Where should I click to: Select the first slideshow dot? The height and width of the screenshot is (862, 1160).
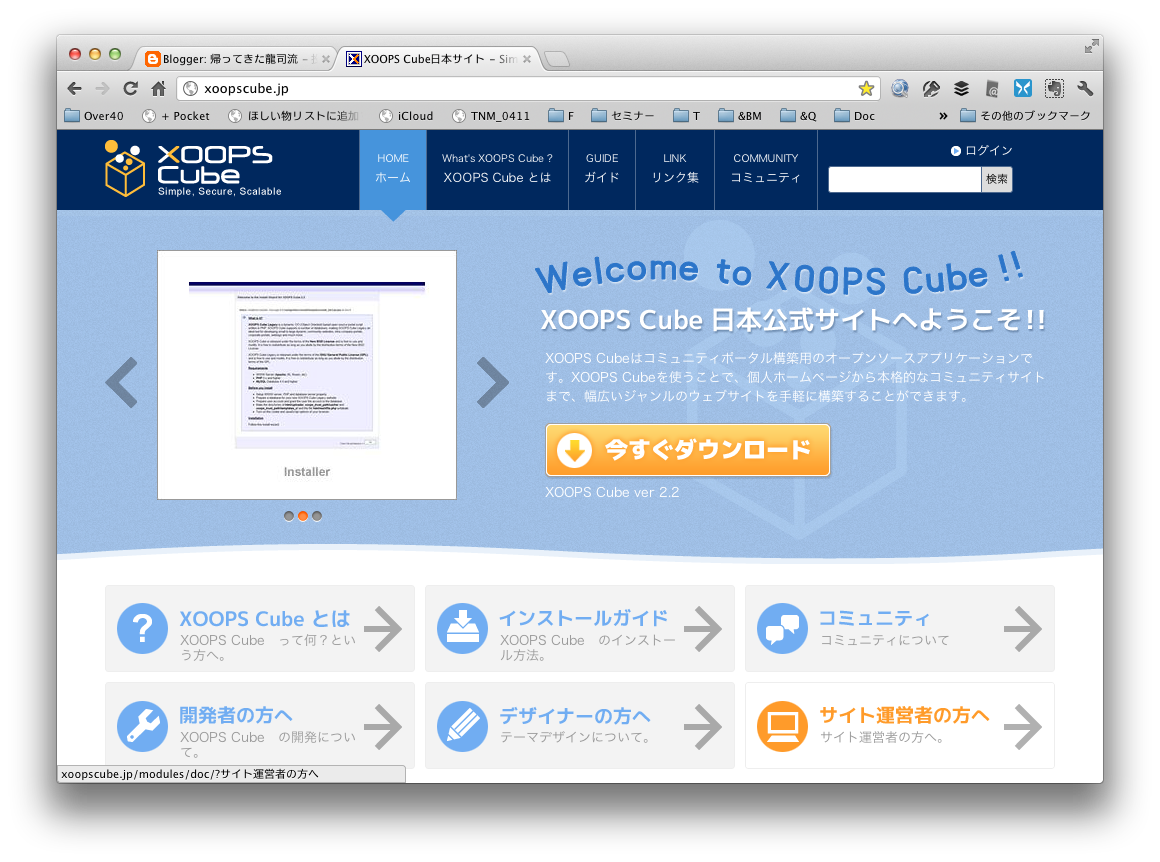pos(289,516)
